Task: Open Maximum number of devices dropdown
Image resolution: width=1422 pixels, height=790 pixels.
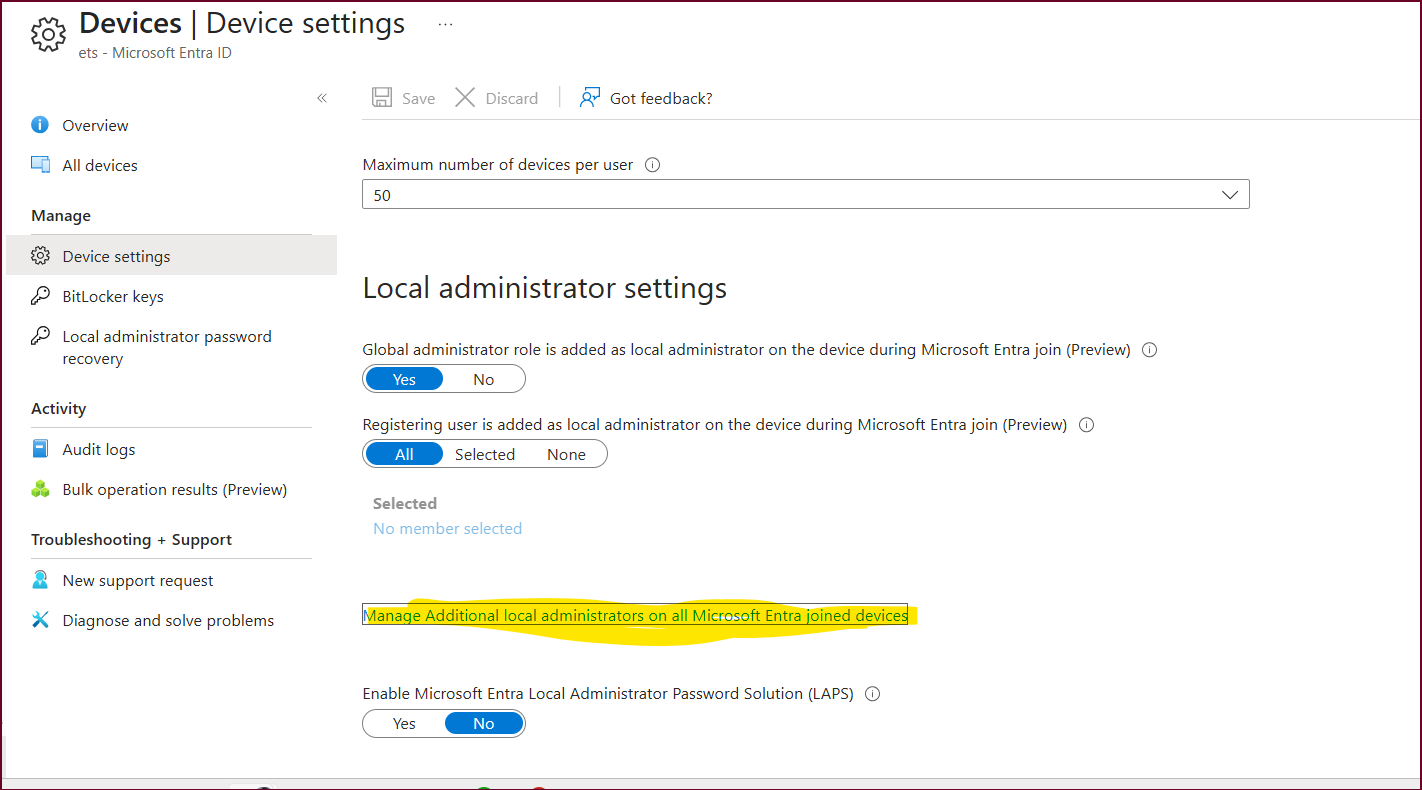Action: click(806, 195)
